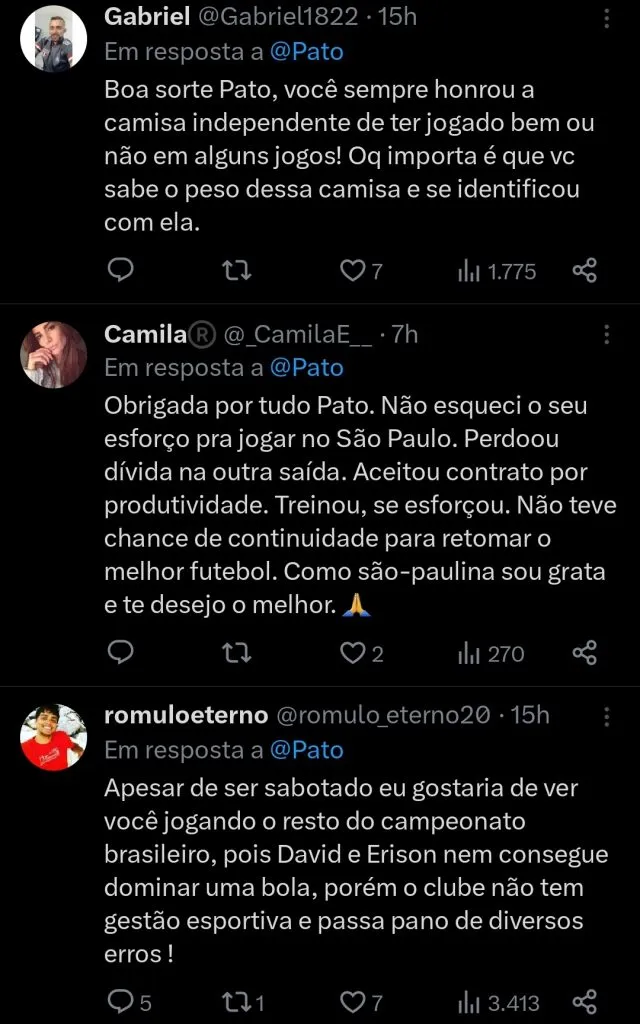Retweet romuloeterno's tweet
This screenshot has width=640, height=1024.
[236, 1001]
